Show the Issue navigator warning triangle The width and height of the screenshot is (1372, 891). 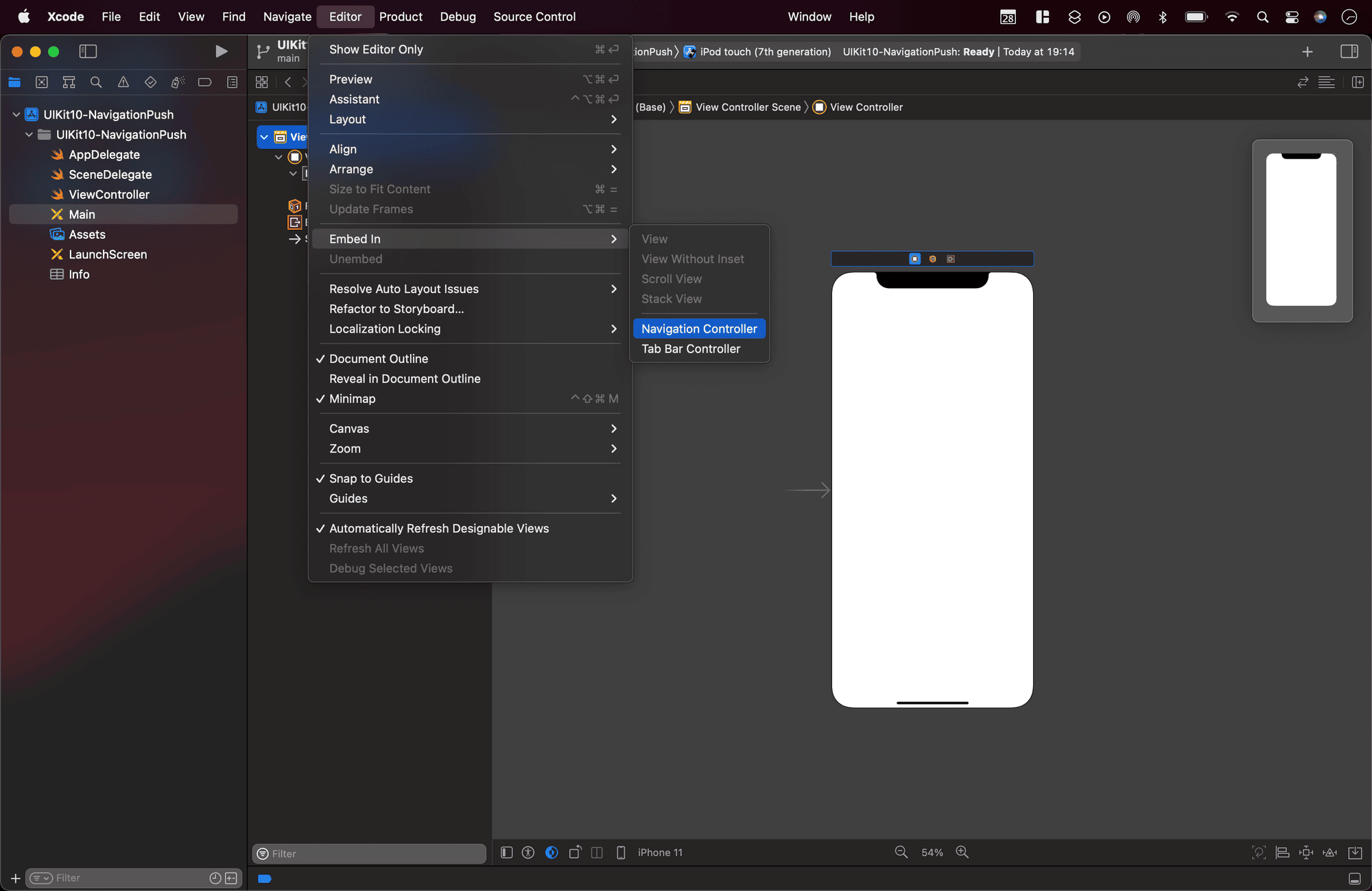point(123,82)
